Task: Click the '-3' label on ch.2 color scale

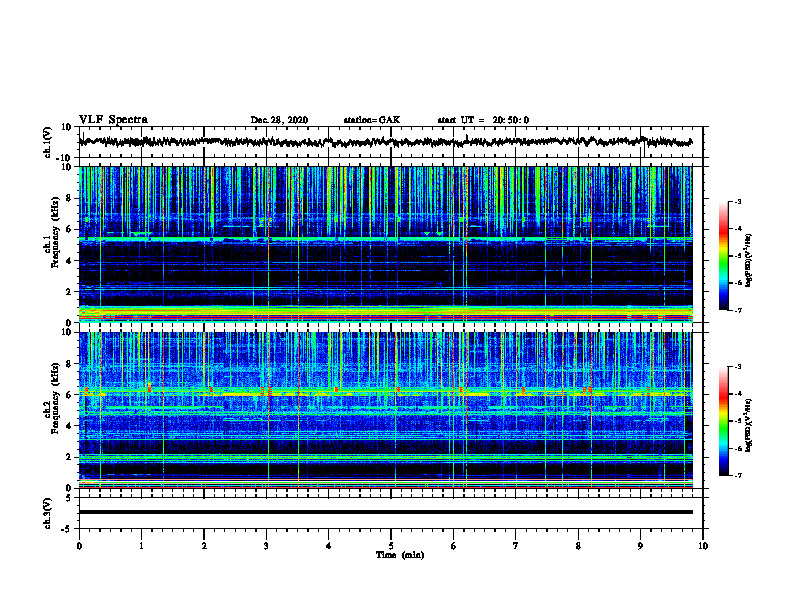Action: click(x=737, y=367)
